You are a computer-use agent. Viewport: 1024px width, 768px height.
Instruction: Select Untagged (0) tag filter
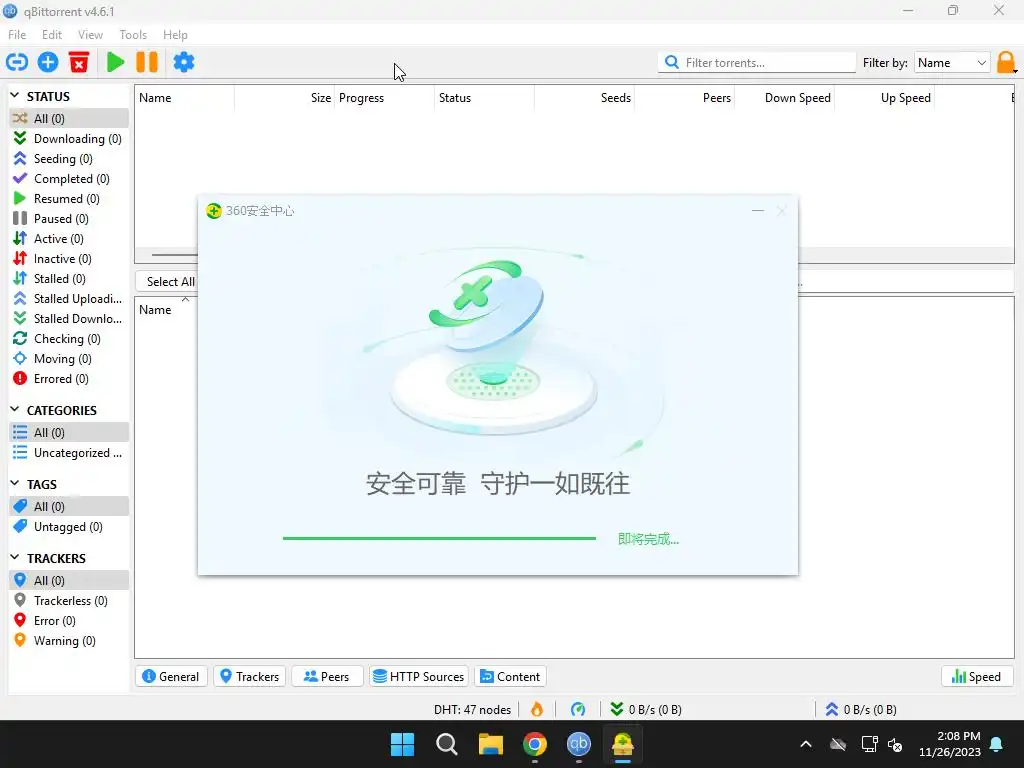click(69, 526)
